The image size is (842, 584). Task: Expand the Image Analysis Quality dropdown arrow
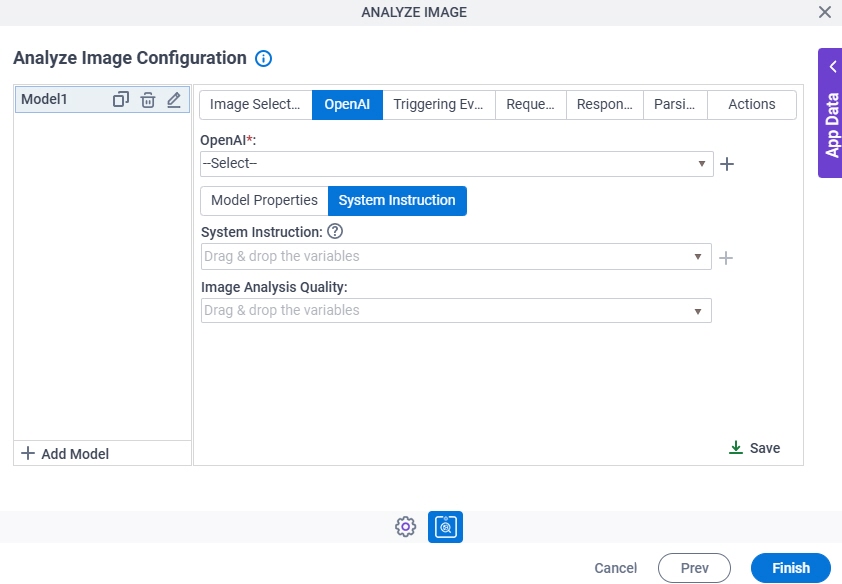[698, 311]
